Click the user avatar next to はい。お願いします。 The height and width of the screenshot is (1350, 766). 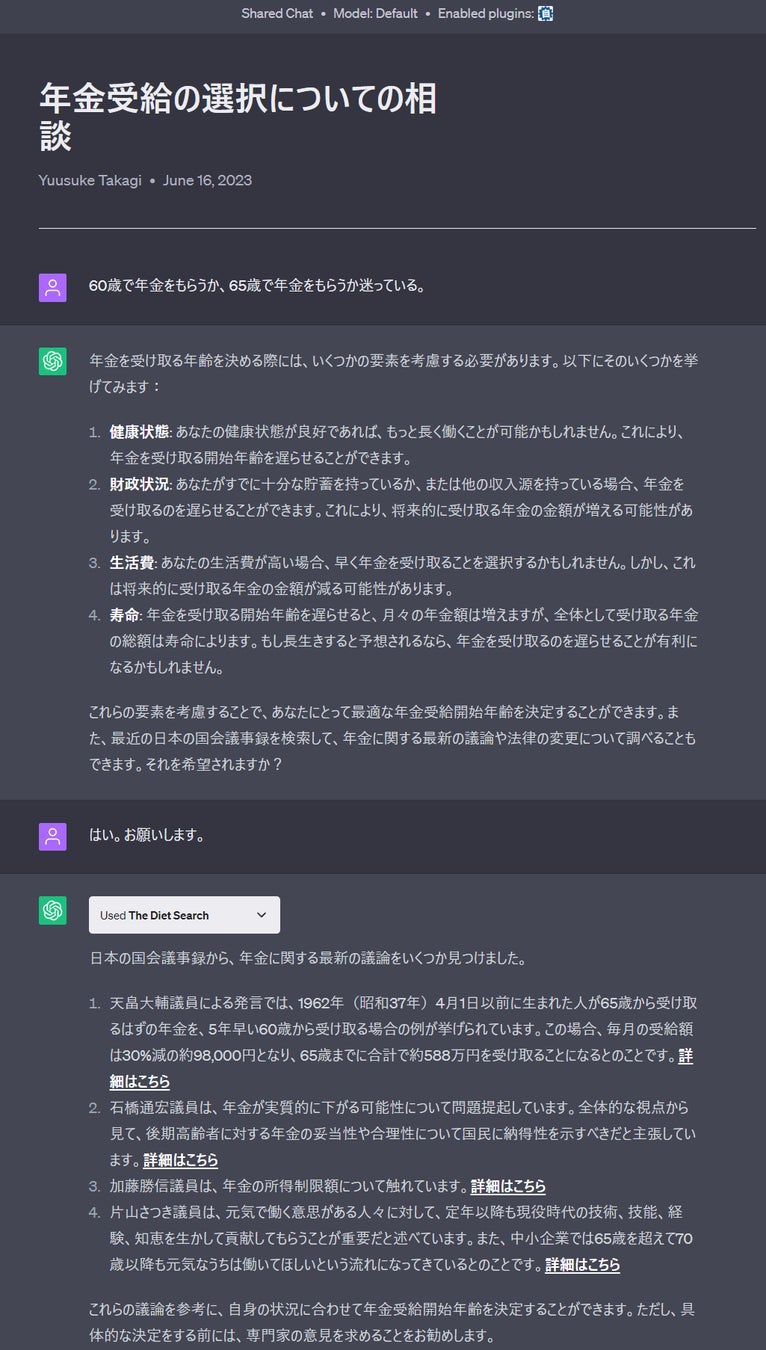(x=53, y=836)
